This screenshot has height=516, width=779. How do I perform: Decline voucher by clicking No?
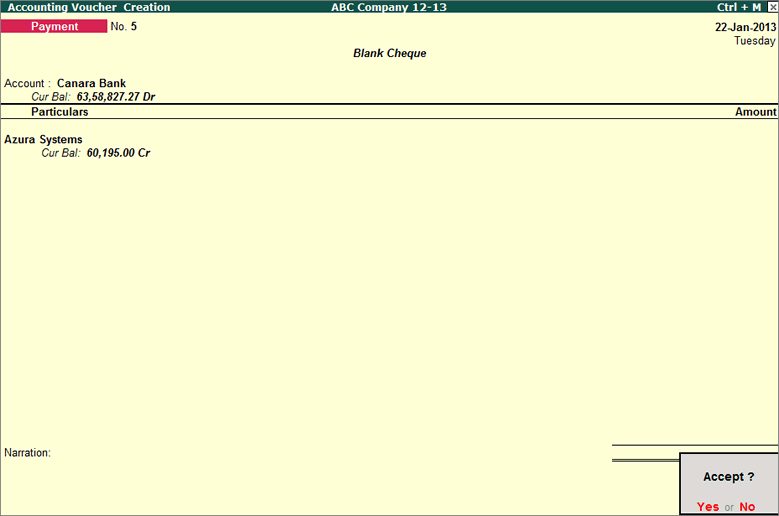(x=747, y=507)
